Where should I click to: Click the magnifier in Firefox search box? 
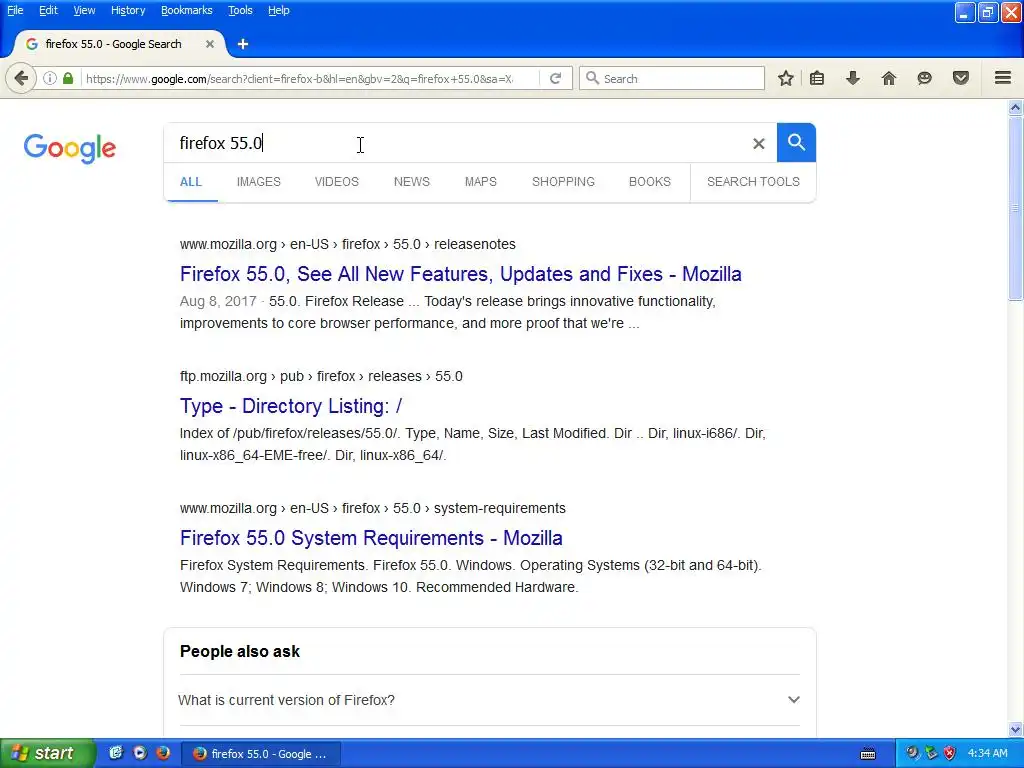pyautogui.click(x=592, y=78)
